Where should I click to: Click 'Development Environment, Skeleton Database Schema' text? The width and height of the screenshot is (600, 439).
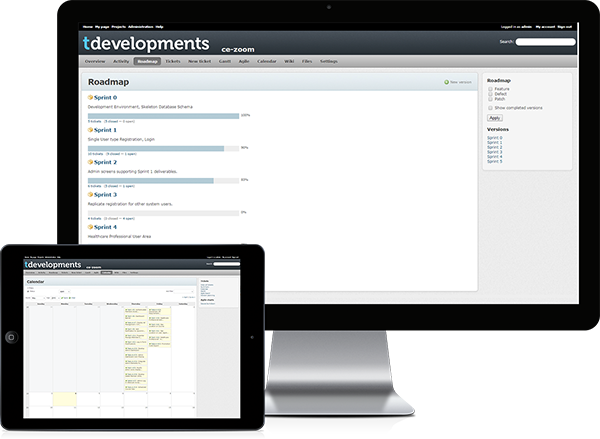click(140, 107)
